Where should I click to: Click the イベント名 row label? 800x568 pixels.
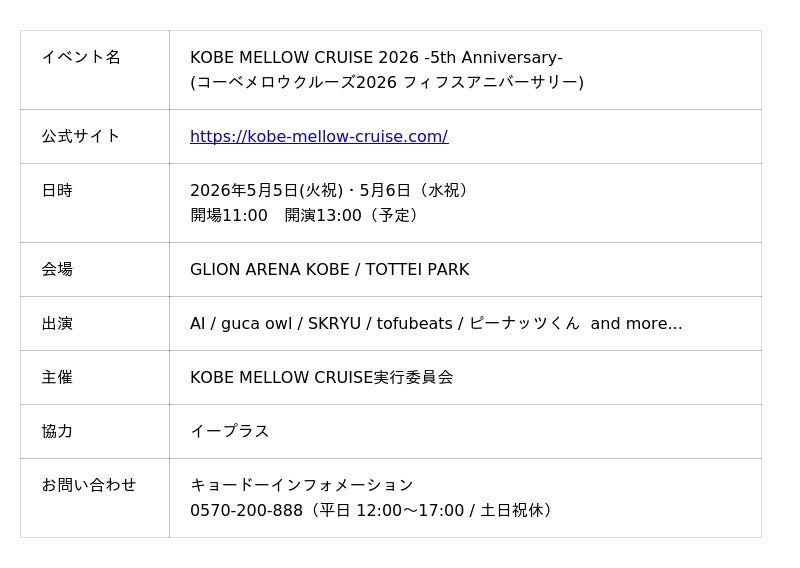point(81,57)
